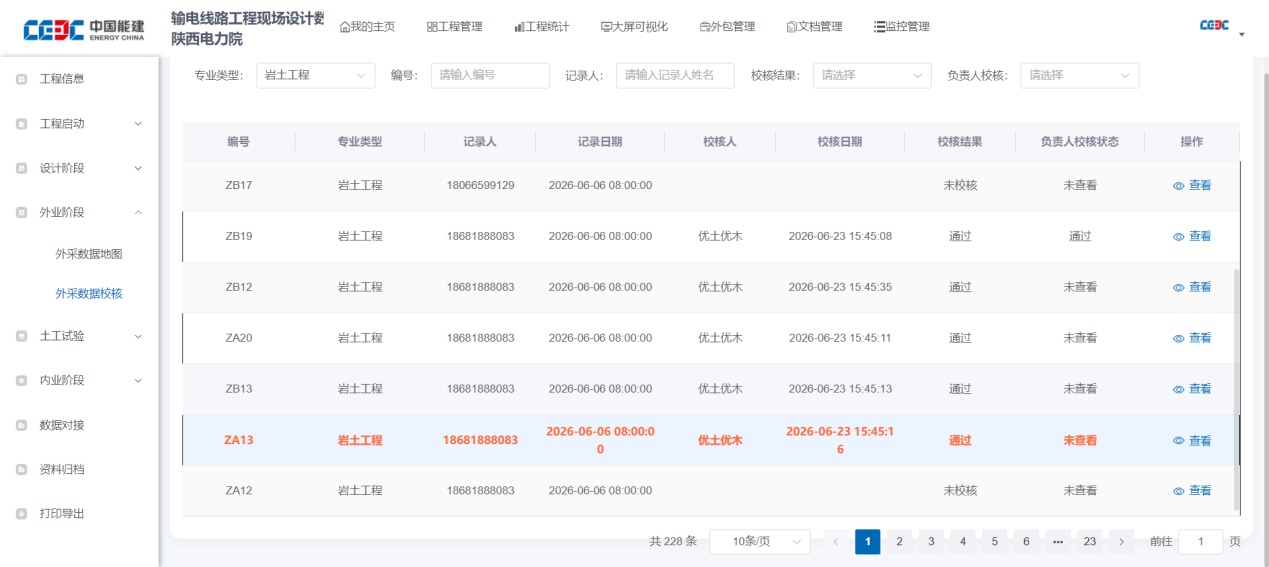1269x567 pixels.
Task: Click the eye icon in row ZB12
Action: click(x=1178, y=287)
